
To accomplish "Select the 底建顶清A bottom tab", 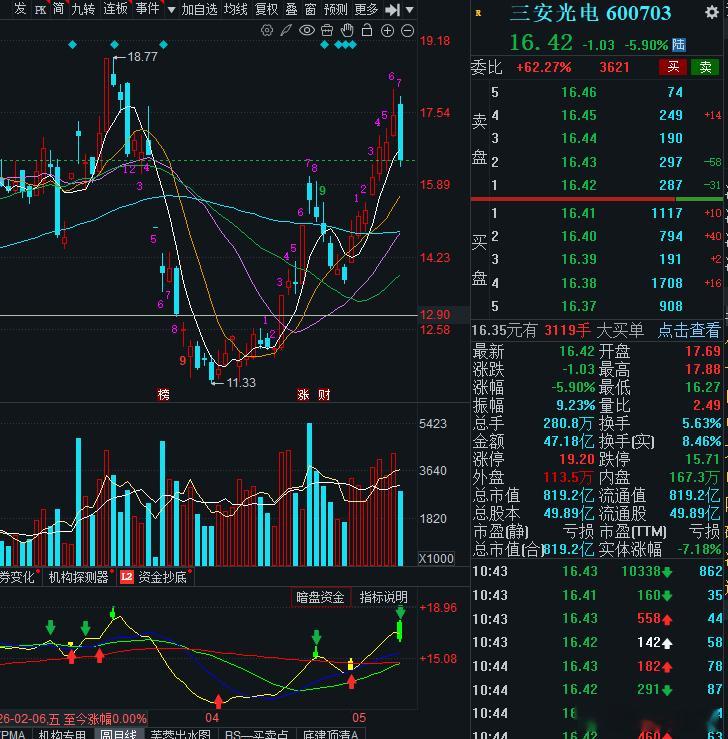I will [x=330, y=734].
